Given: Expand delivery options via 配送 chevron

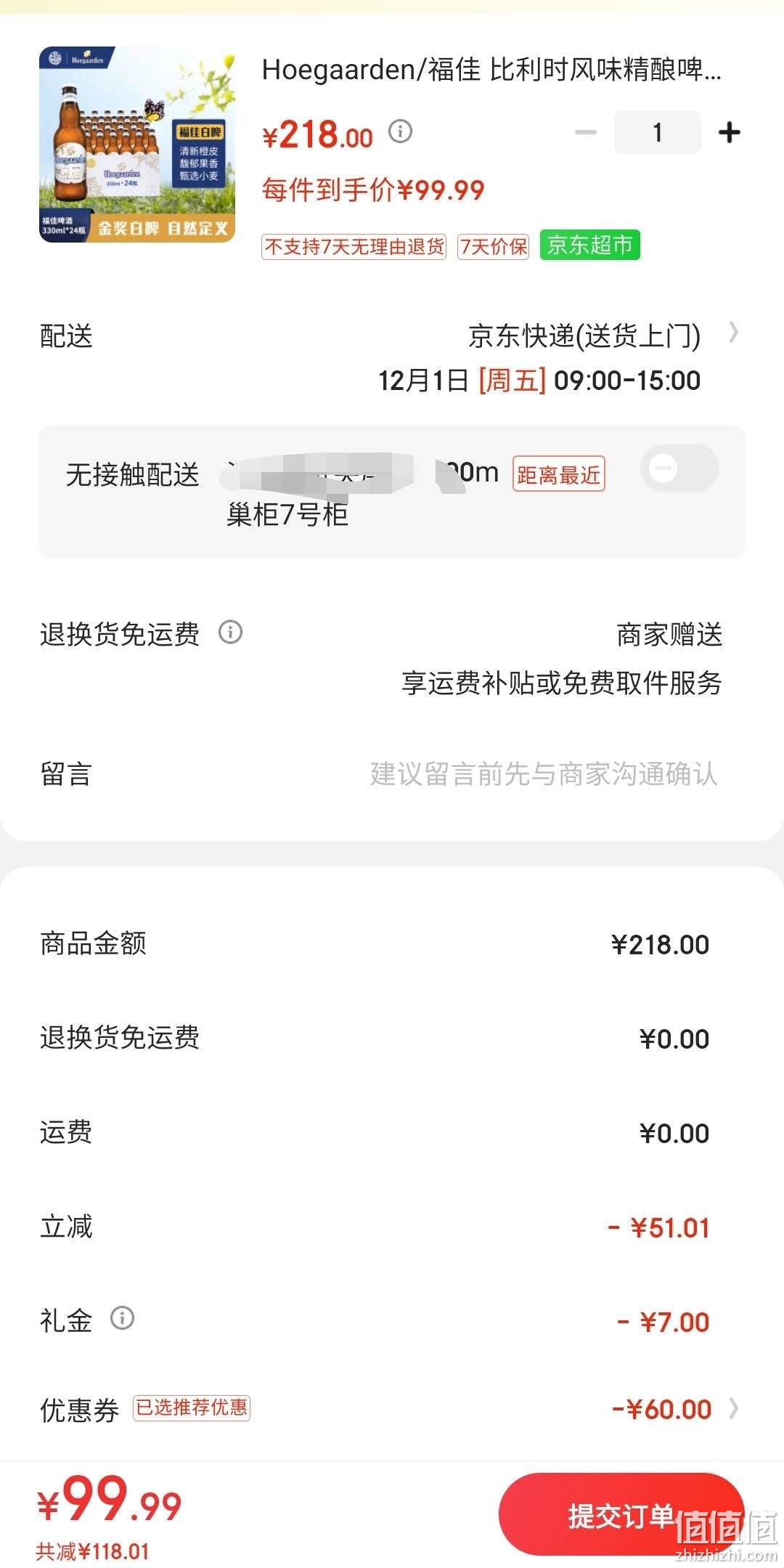Looking at the screenshot, I should tap(734, 333).
